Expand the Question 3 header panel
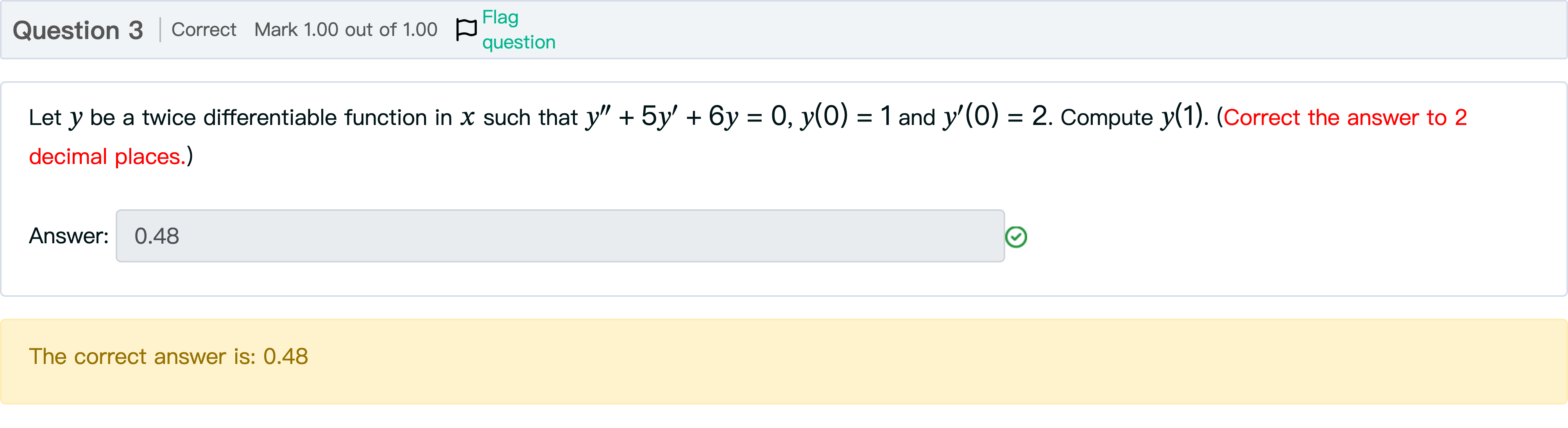 click(784, 29)
